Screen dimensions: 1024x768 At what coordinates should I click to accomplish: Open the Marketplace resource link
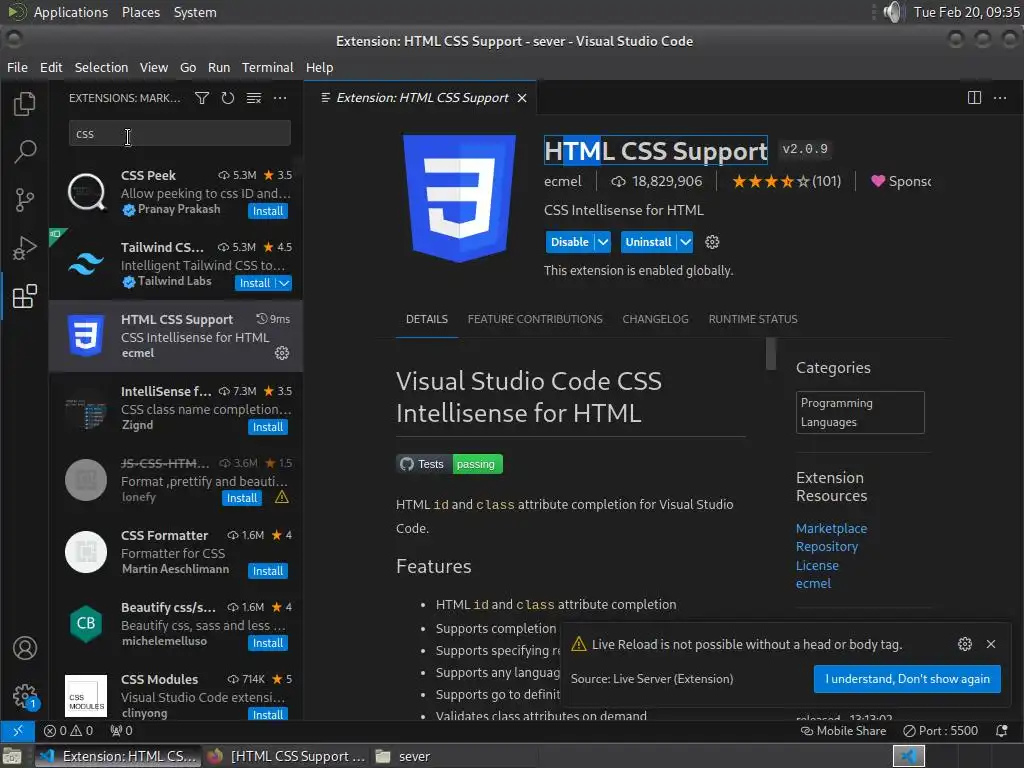point(831,528)
